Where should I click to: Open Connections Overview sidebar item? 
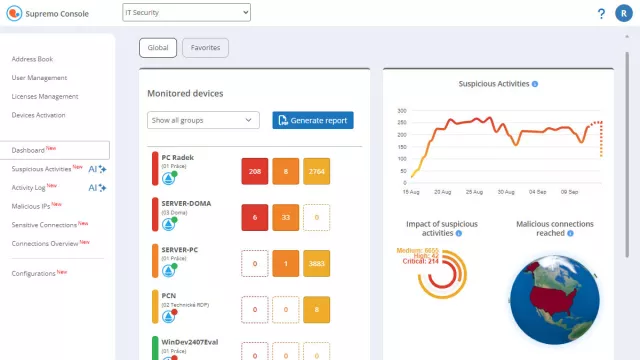[45, 244]
